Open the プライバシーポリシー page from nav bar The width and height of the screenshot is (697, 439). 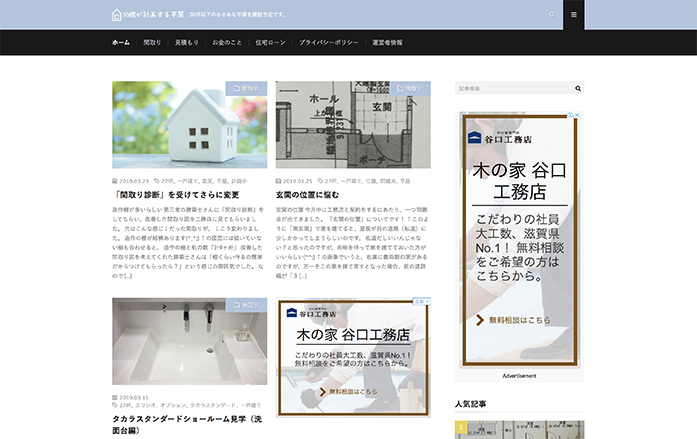[x=328, y=43]
